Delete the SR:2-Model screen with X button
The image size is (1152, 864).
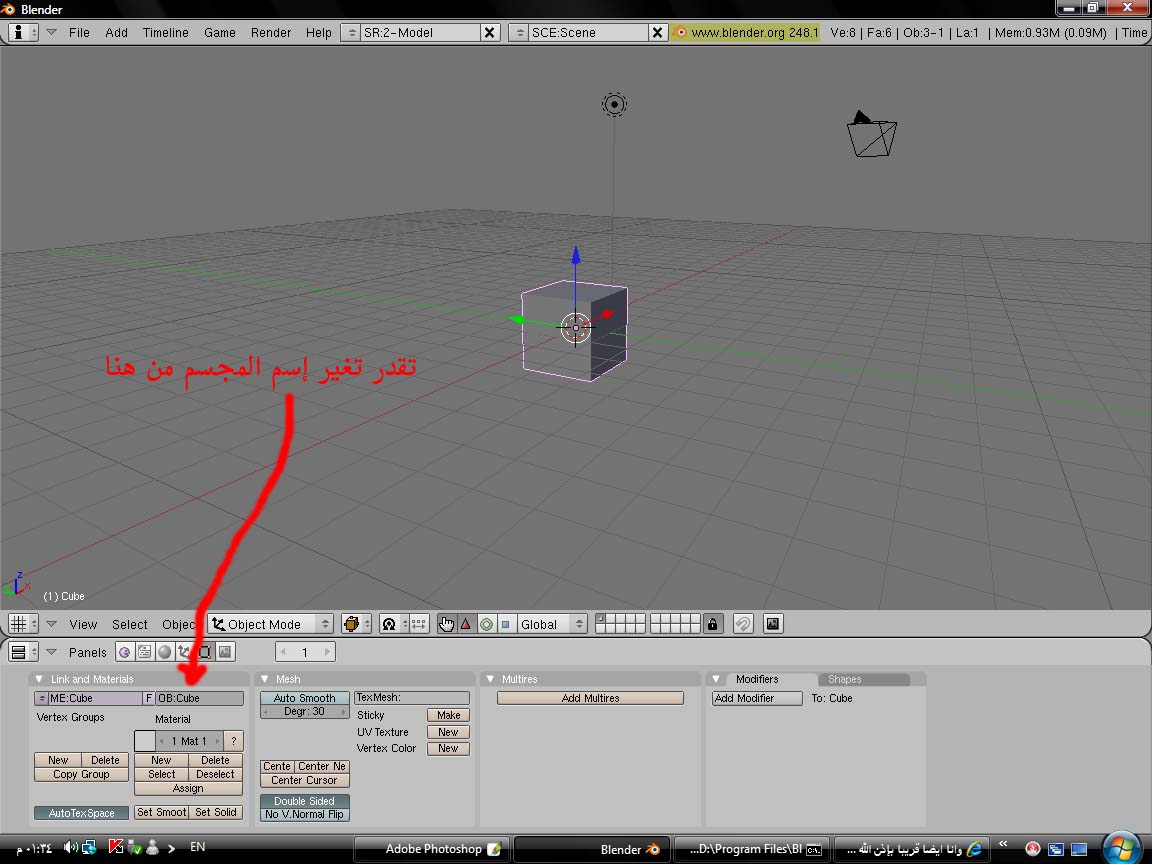coord(490,32)
